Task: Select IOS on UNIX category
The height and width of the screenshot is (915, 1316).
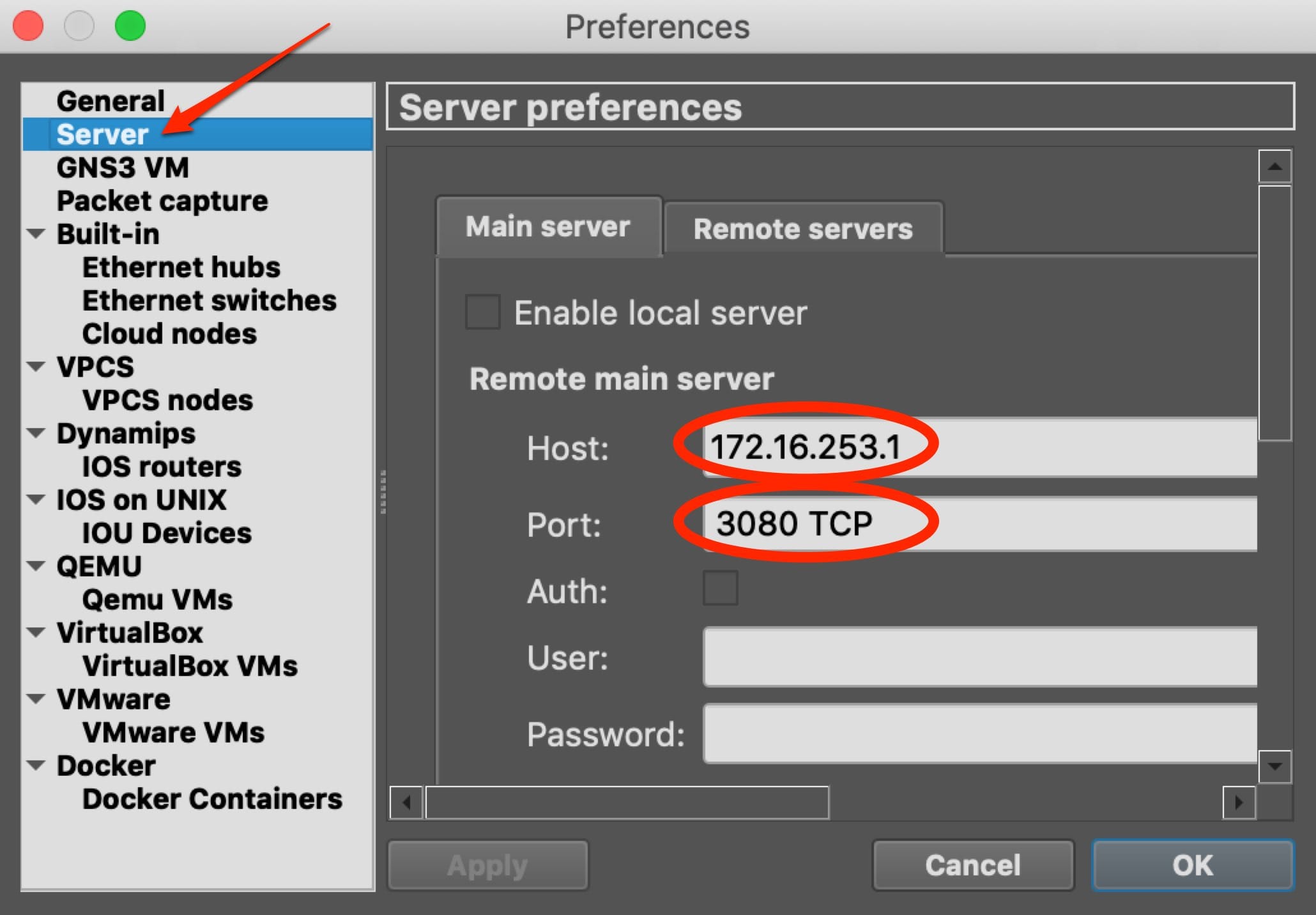Action: point(197,500)
